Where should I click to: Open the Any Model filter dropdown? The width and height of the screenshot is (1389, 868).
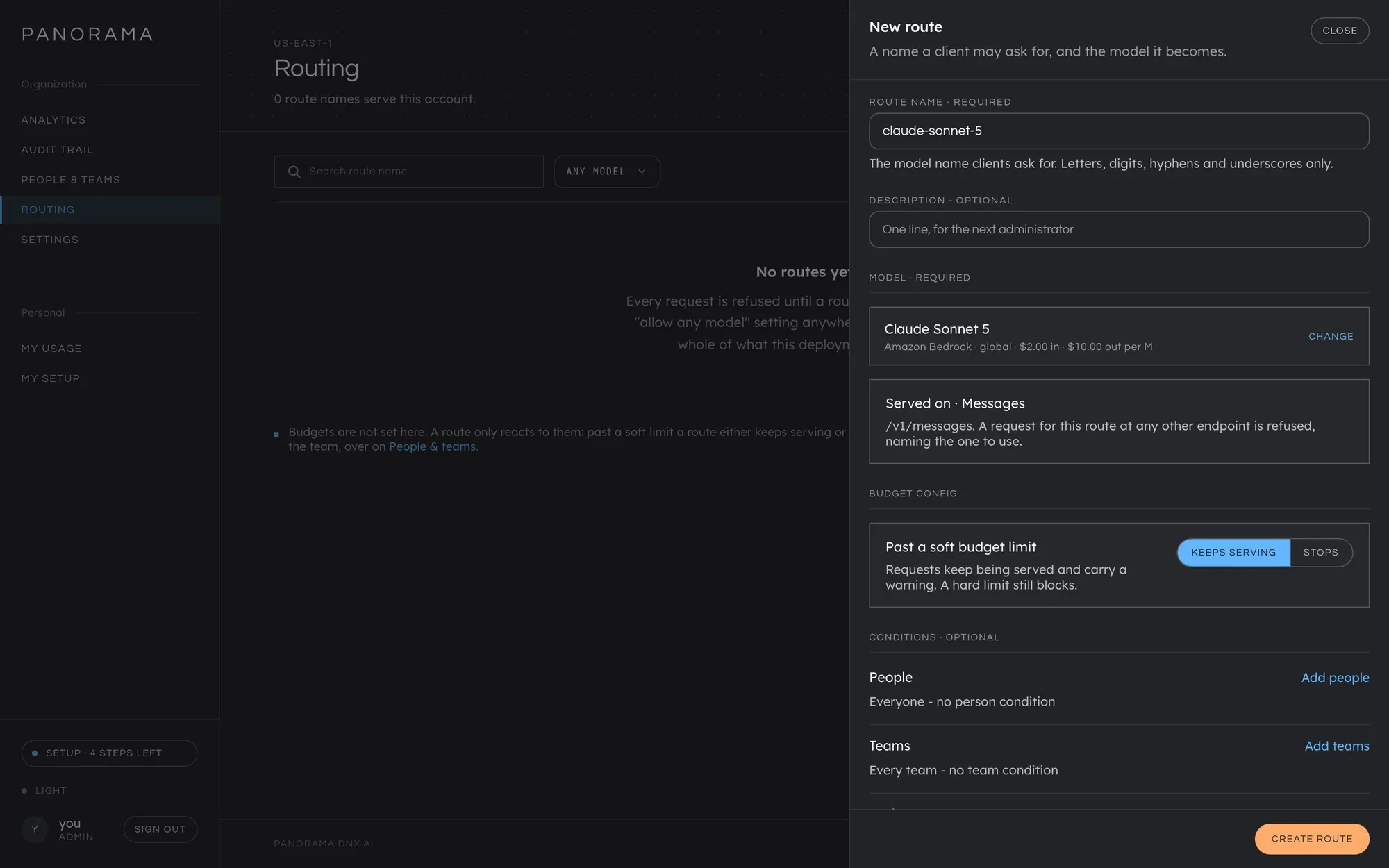coord(606,172)
